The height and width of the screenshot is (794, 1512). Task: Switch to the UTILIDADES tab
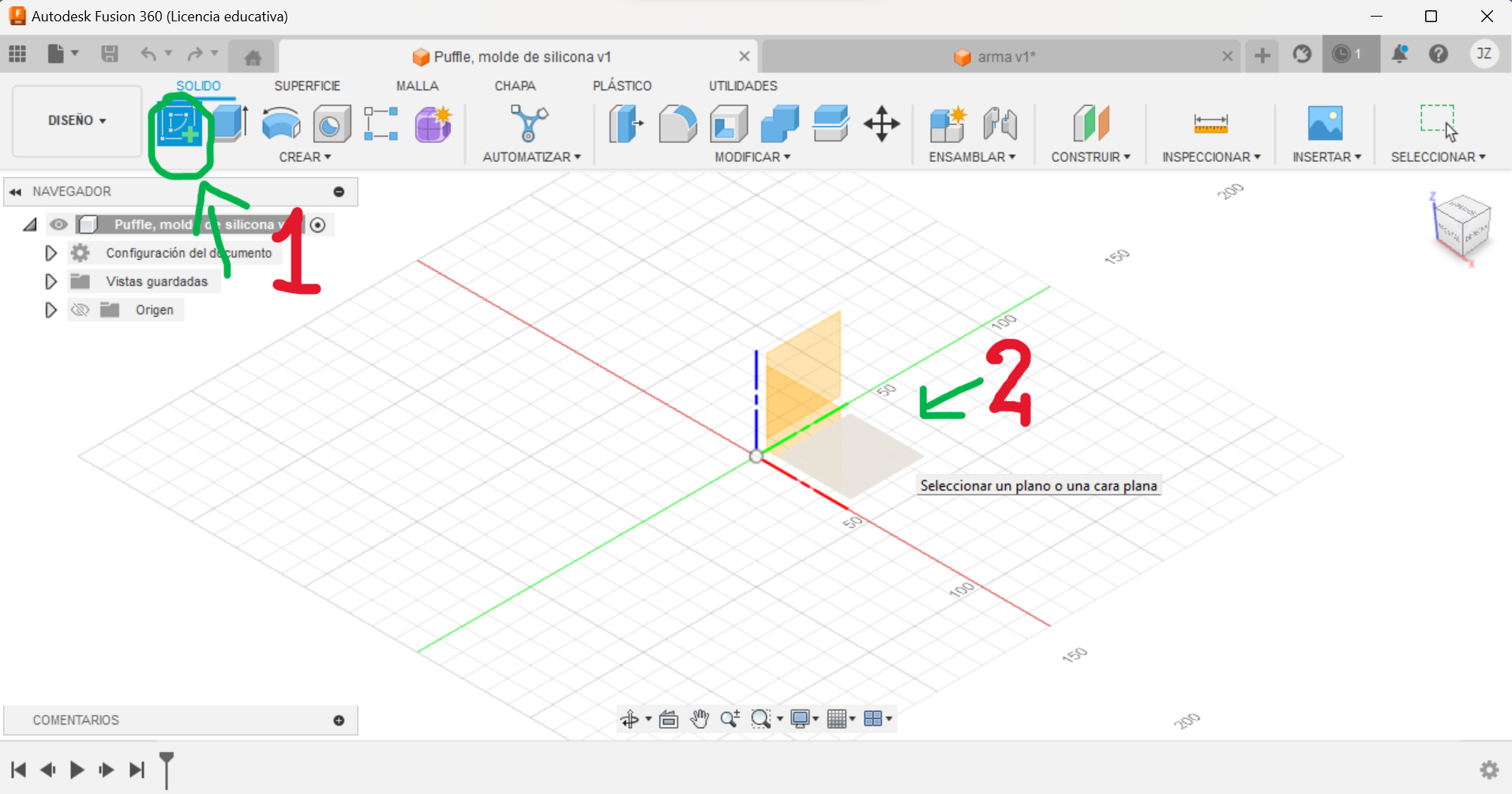743,86
